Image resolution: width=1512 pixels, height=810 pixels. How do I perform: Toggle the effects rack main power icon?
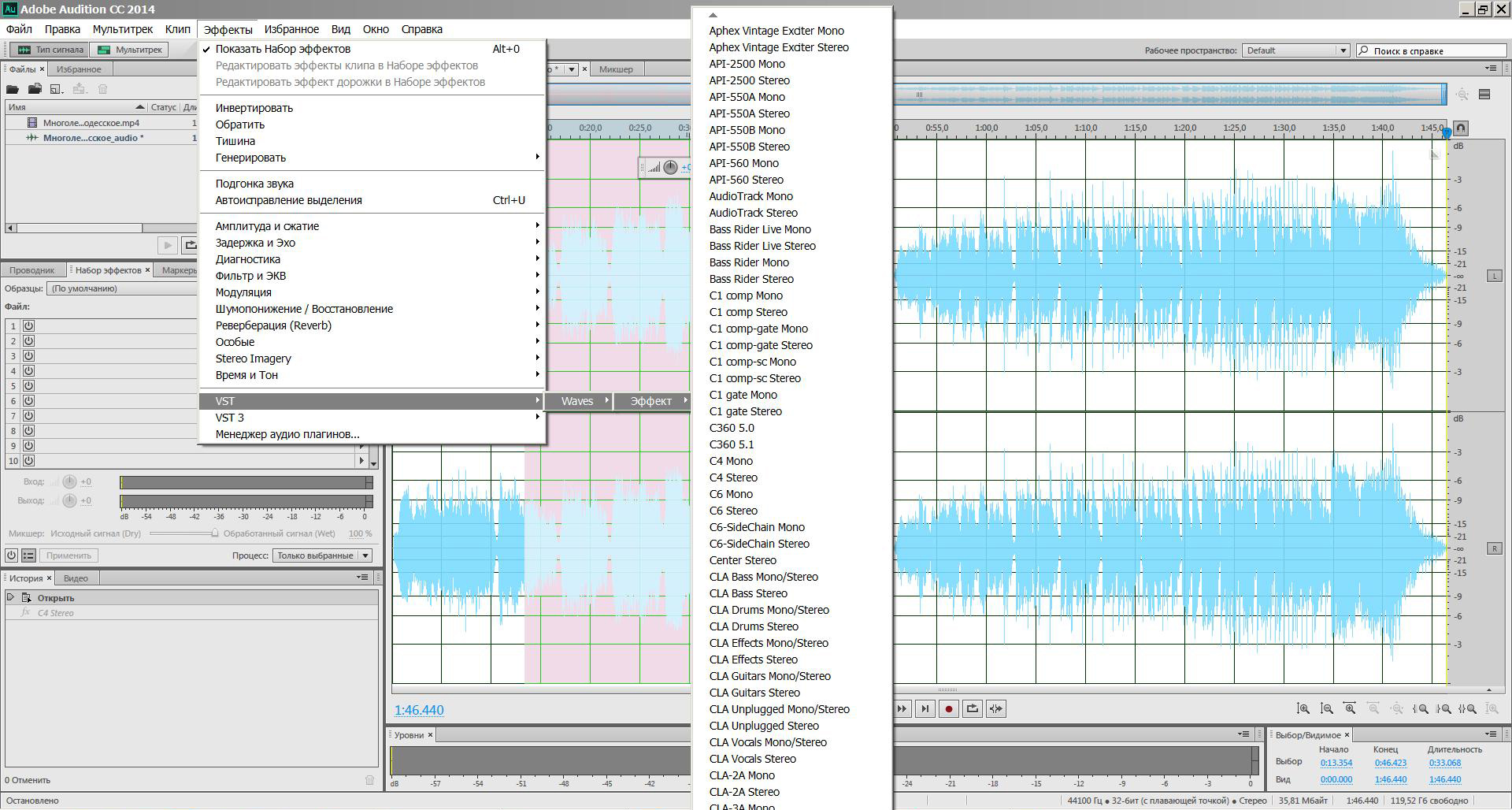click(x=12, y=555)
